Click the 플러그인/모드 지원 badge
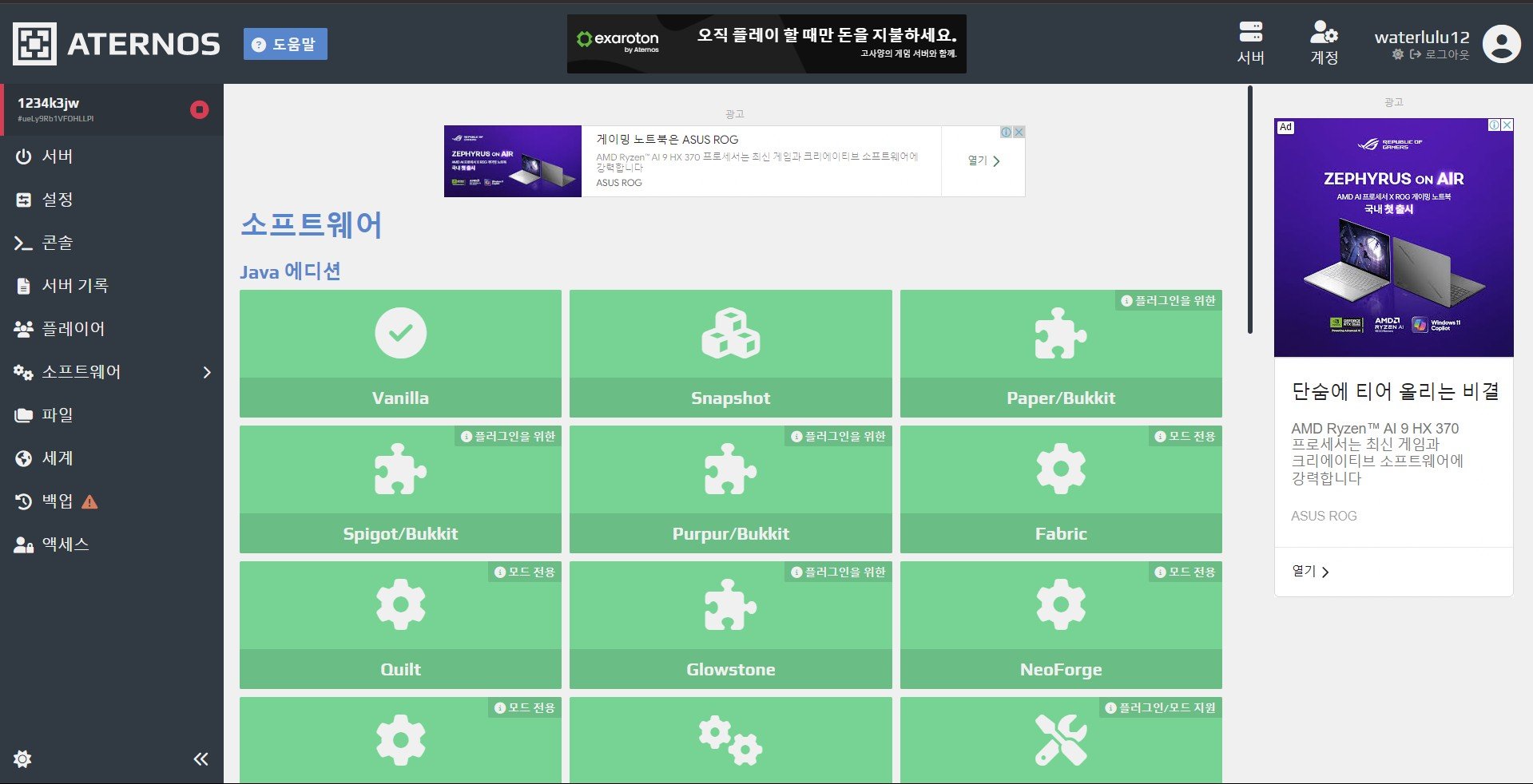This screenshot has width=1533, height=784. point(1160,708)
